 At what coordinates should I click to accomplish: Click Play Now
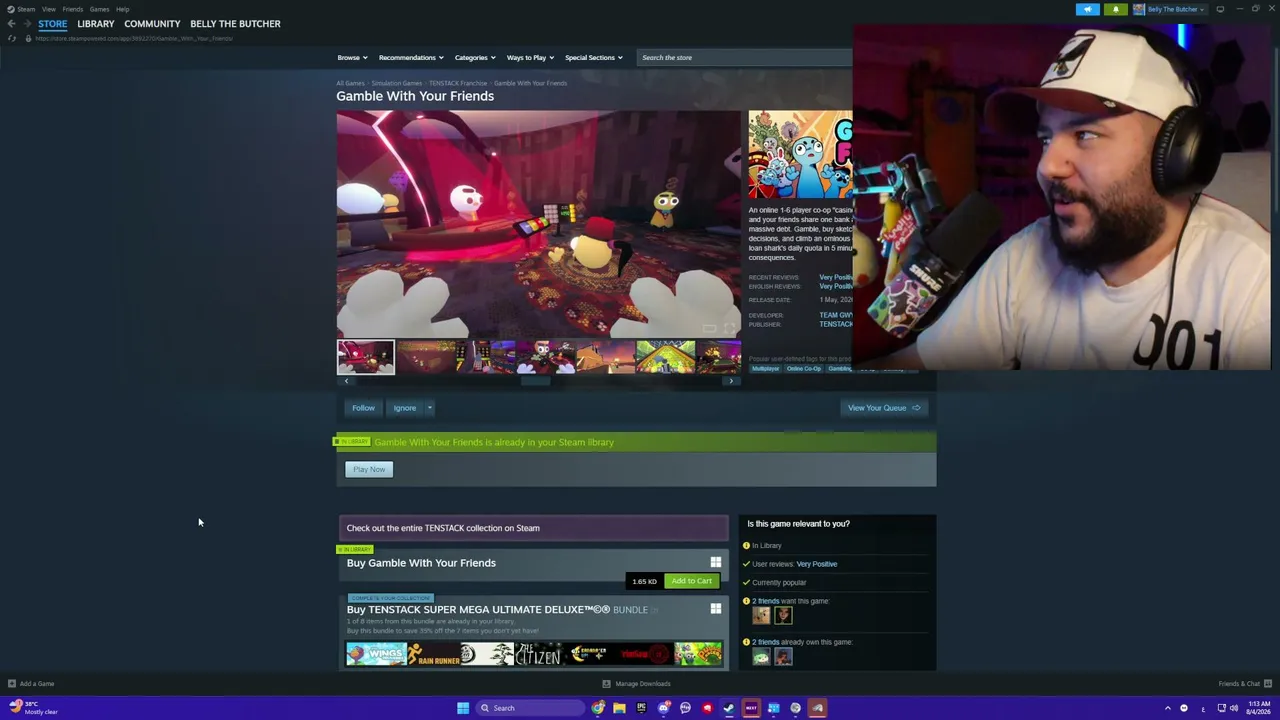[369, 469]
